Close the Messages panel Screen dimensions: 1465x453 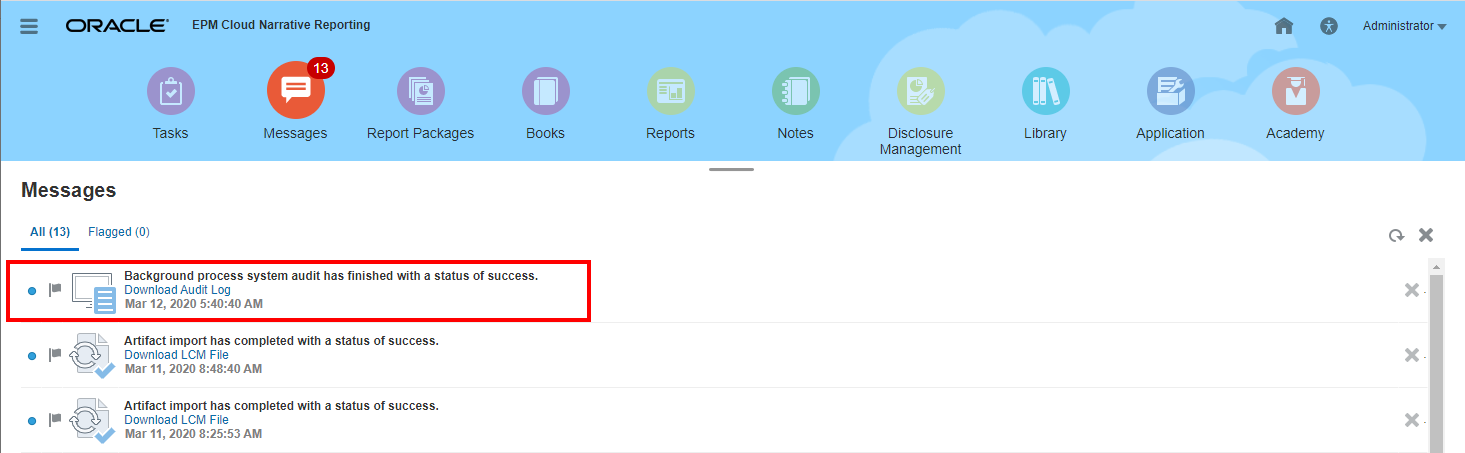pos(1426,235)
